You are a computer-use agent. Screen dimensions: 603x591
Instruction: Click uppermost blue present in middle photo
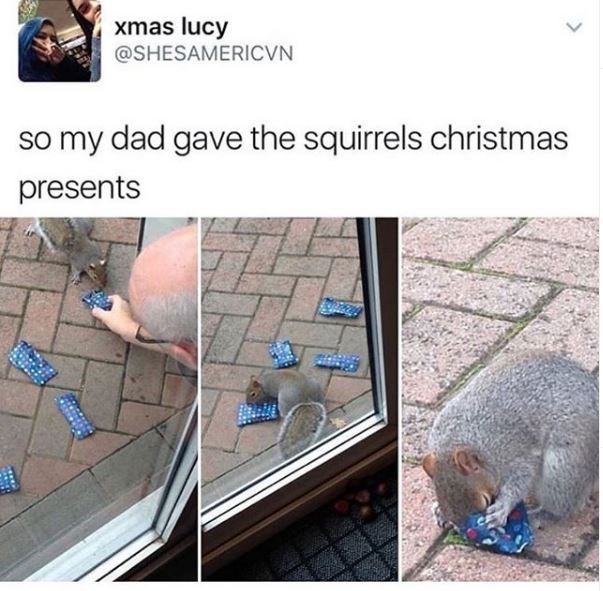pyautogui.click(x=340, y=308)
